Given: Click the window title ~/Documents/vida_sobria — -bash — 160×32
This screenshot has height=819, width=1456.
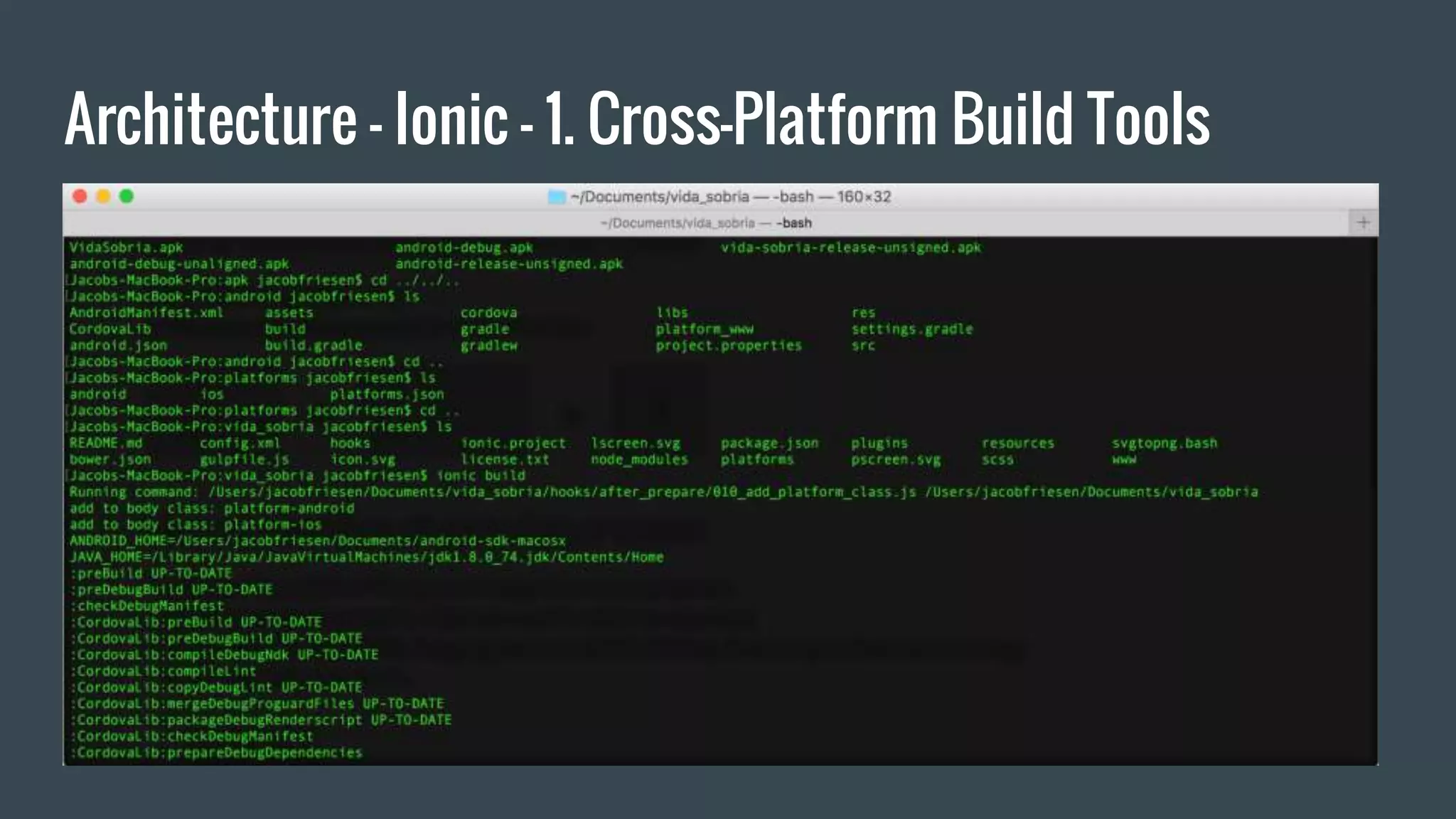Looking at the screenshot, I should [730, 197].
